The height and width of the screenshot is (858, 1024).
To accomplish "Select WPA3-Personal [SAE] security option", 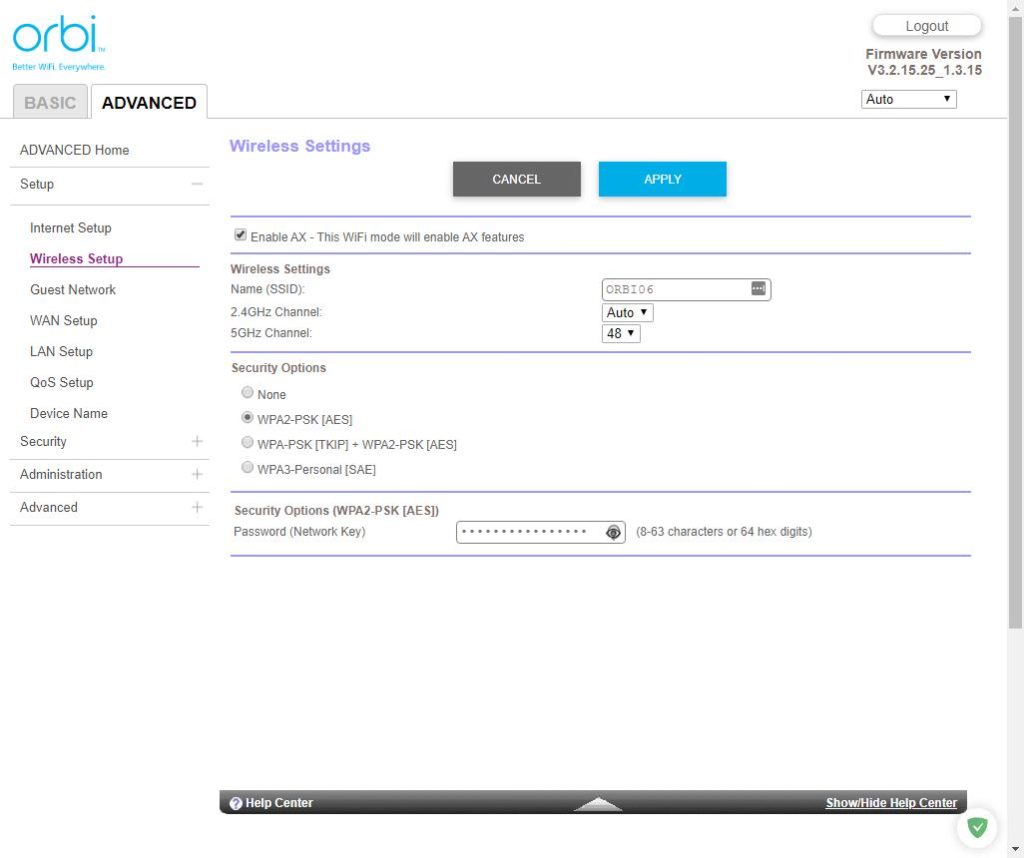I will pos(247,468).
